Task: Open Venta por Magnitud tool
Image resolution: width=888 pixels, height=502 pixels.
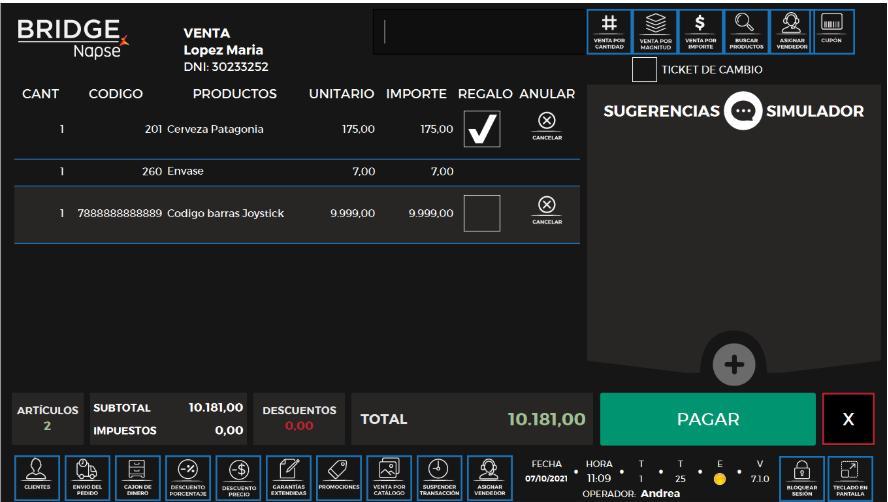Action: 655,32
